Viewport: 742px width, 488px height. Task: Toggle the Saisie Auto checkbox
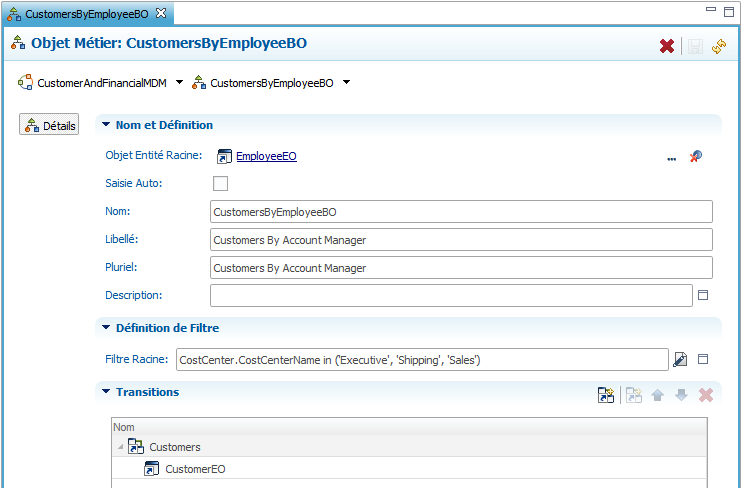(x=221, y=183)
